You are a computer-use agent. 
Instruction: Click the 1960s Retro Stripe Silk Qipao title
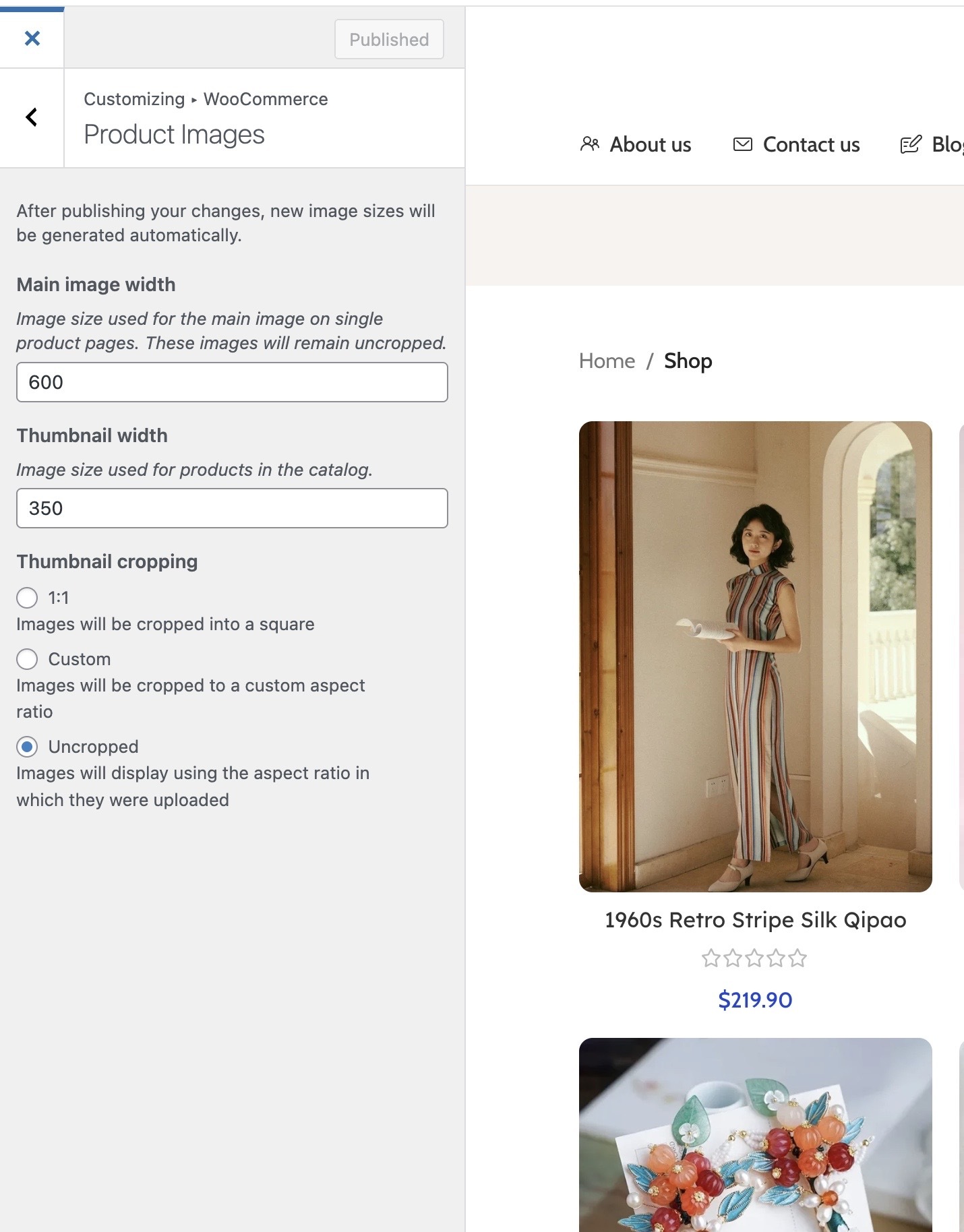click(x=755, y=920)
